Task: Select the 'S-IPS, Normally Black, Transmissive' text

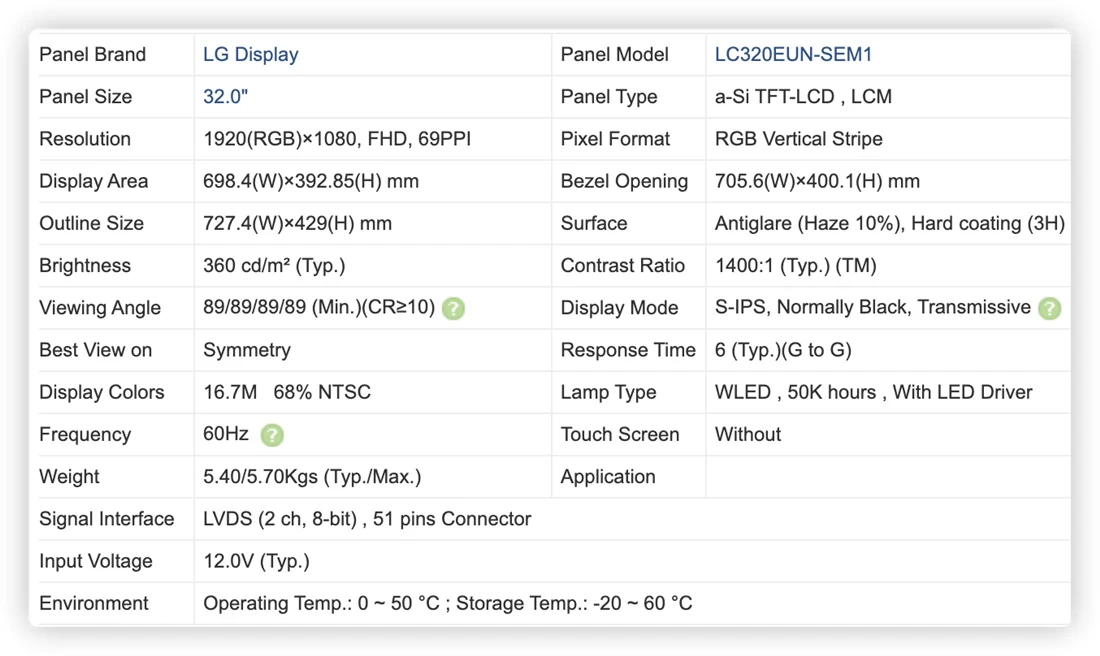Action: 873,307
